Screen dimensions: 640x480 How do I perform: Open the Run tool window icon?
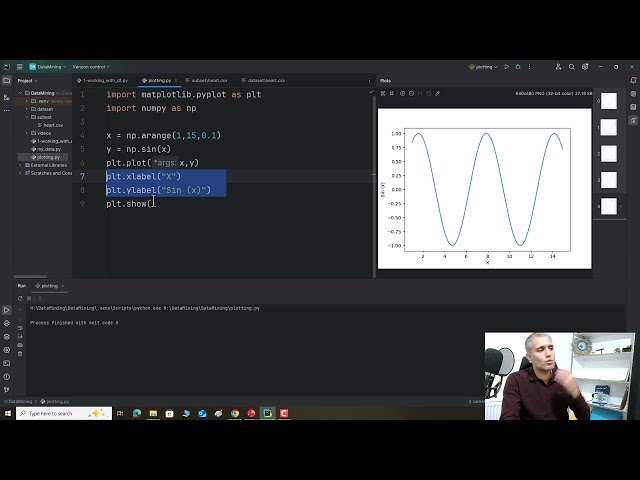coord(7,310)
